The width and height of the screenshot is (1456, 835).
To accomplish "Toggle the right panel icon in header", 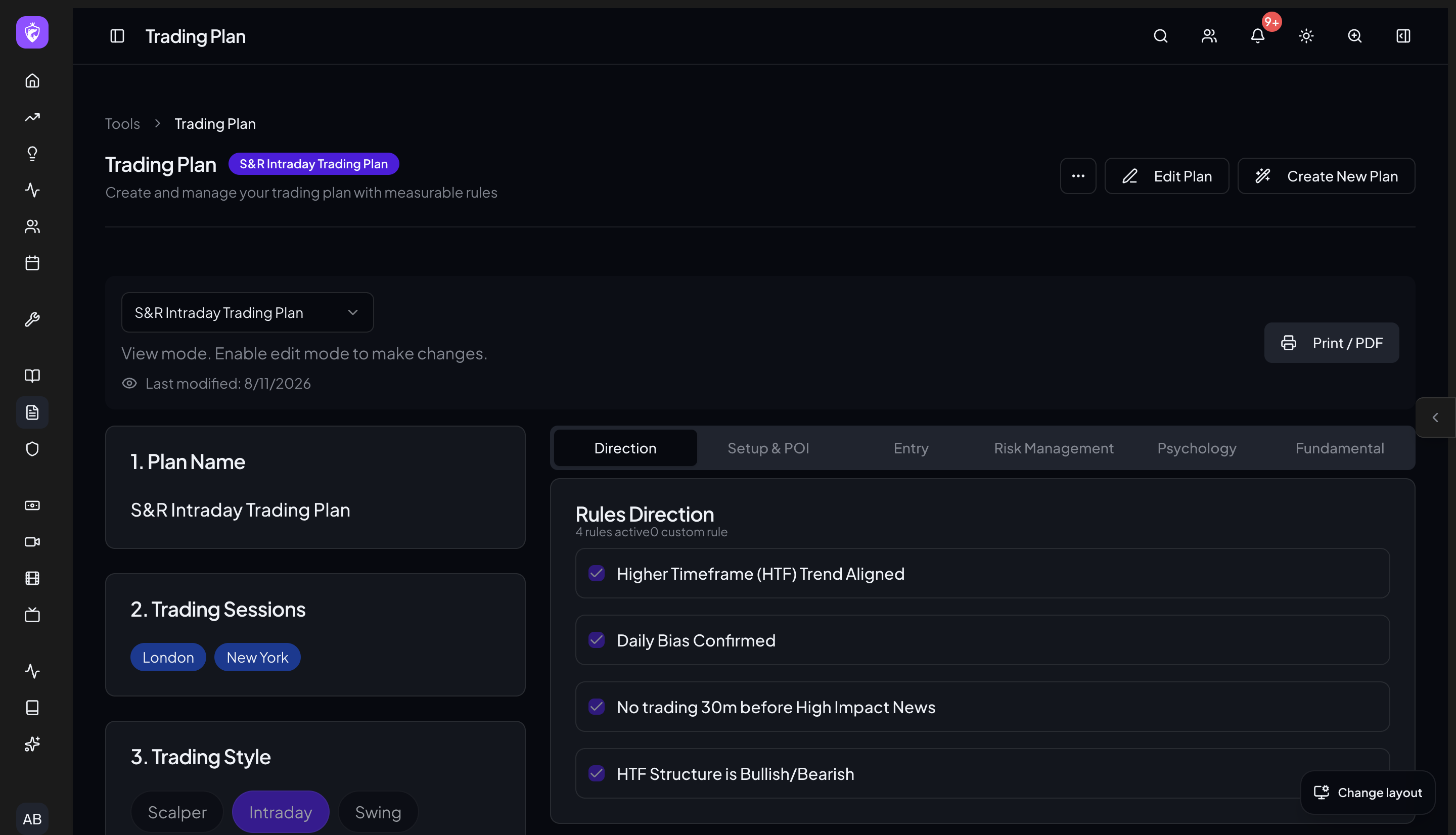I will tap(1403, 36).
